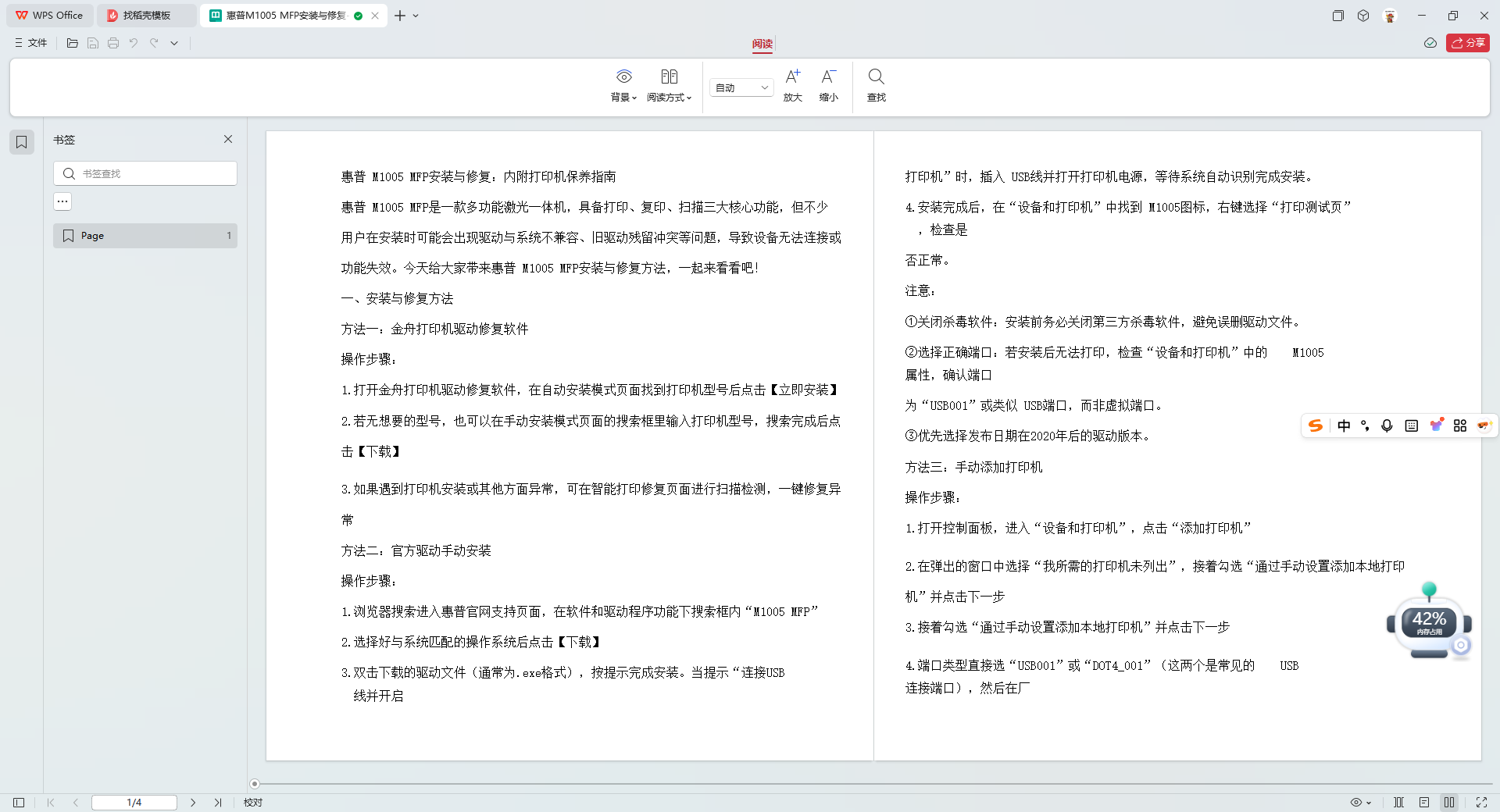The image size is (1500, 812).
Task: Click the 校对 proofread button
Action: point(253,803)
